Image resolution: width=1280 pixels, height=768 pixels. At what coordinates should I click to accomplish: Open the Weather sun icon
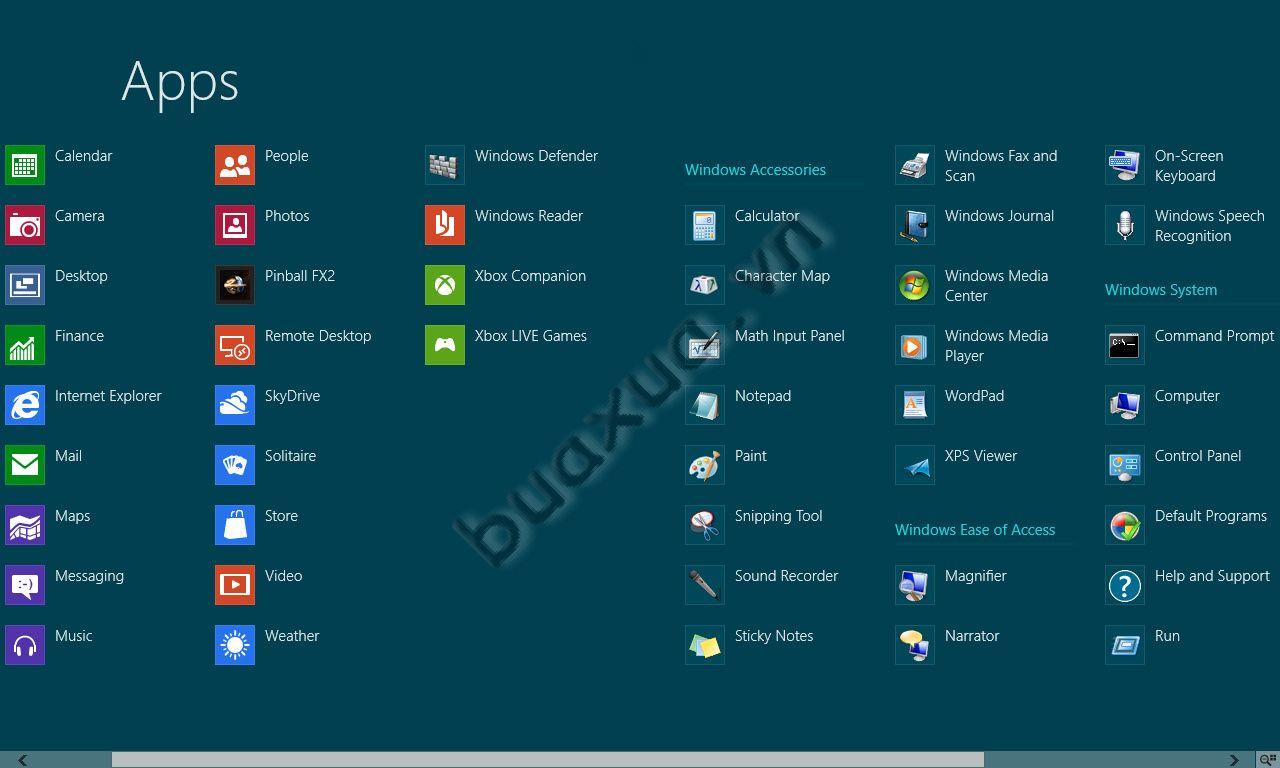tap(235, 645)
